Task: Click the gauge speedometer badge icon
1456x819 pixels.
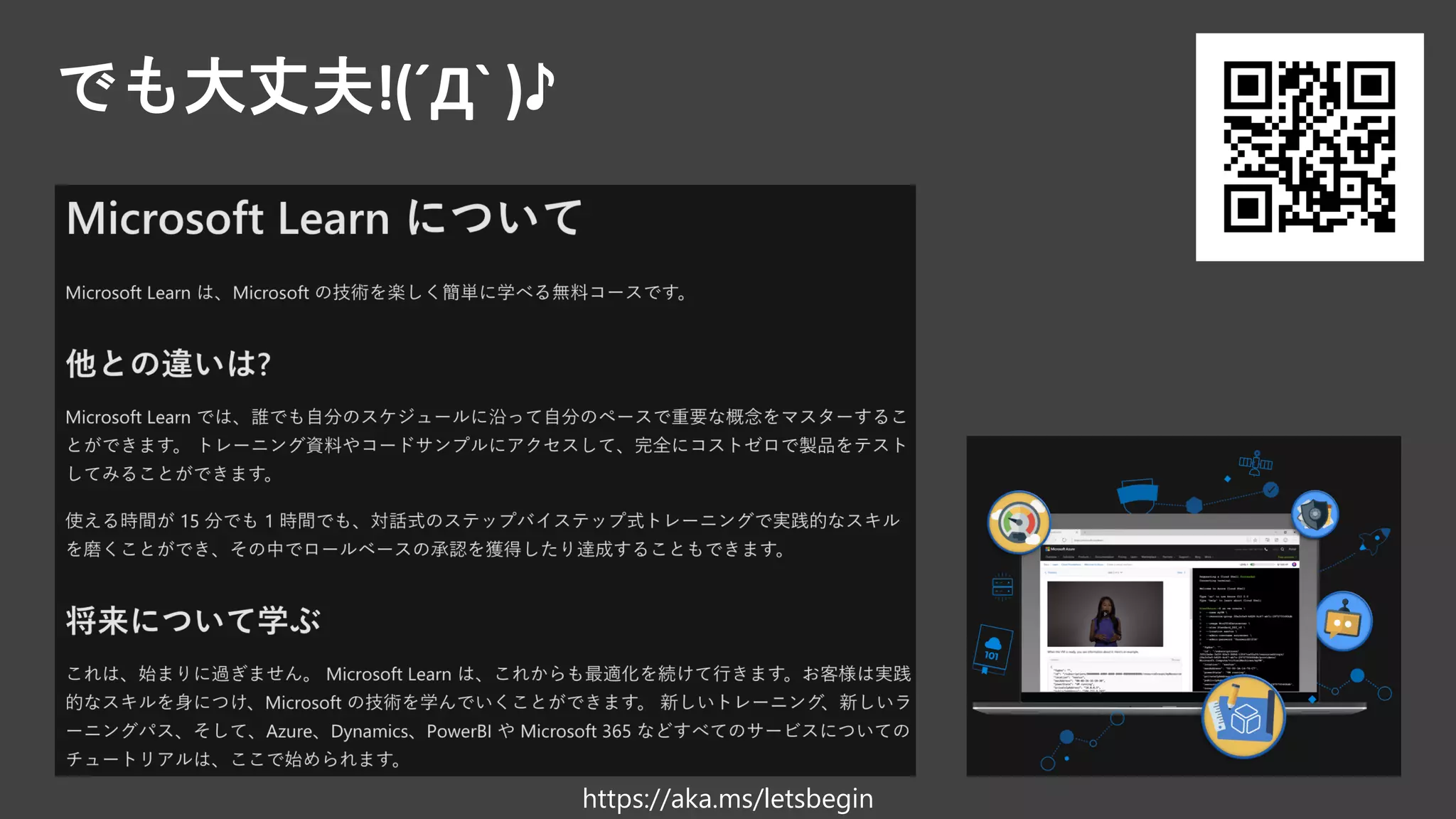Action: coord(1019,523)
